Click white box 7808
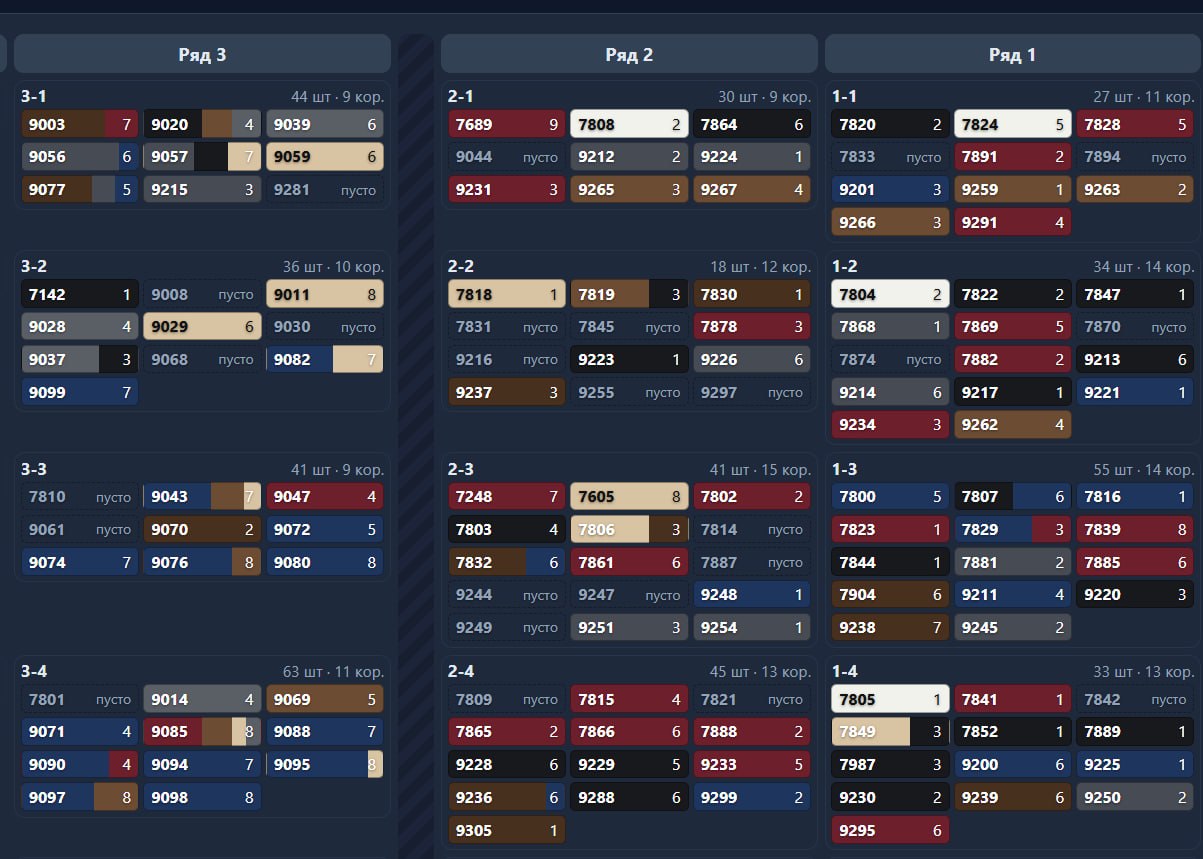This screenshot has width=1203, height=859. tap(629, 124)
